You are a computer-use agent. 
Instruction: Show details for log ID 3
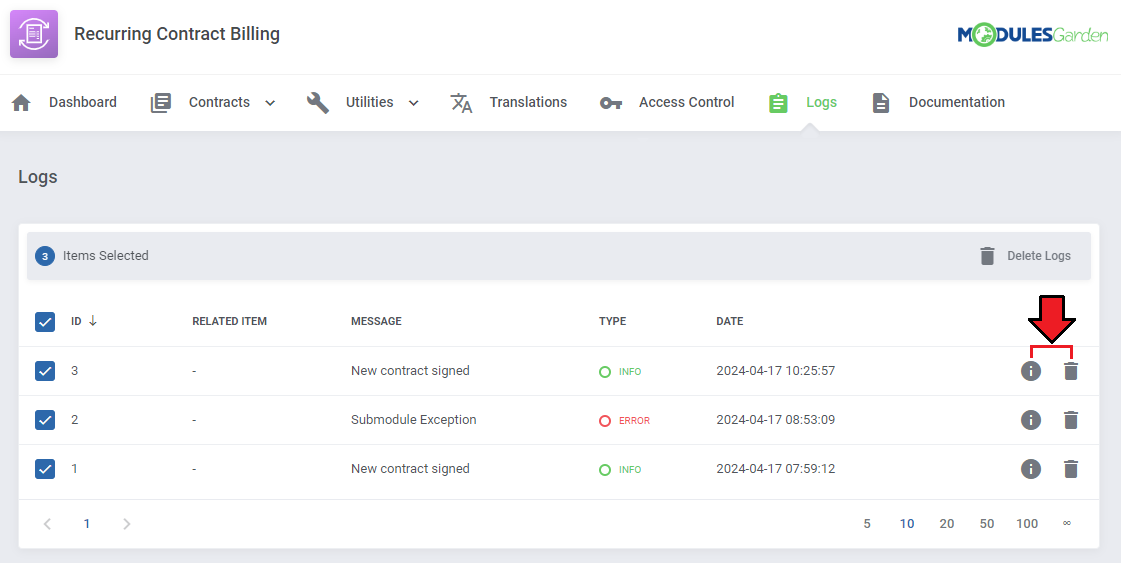[1030, 371]
